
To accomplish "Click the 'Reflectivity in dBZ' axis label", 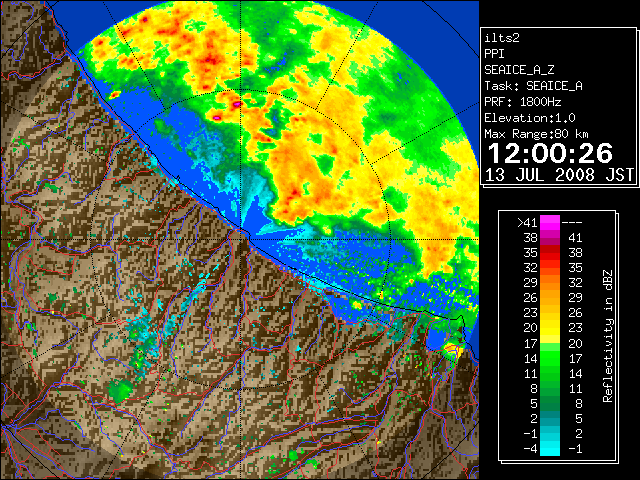I will pos(608,336).
